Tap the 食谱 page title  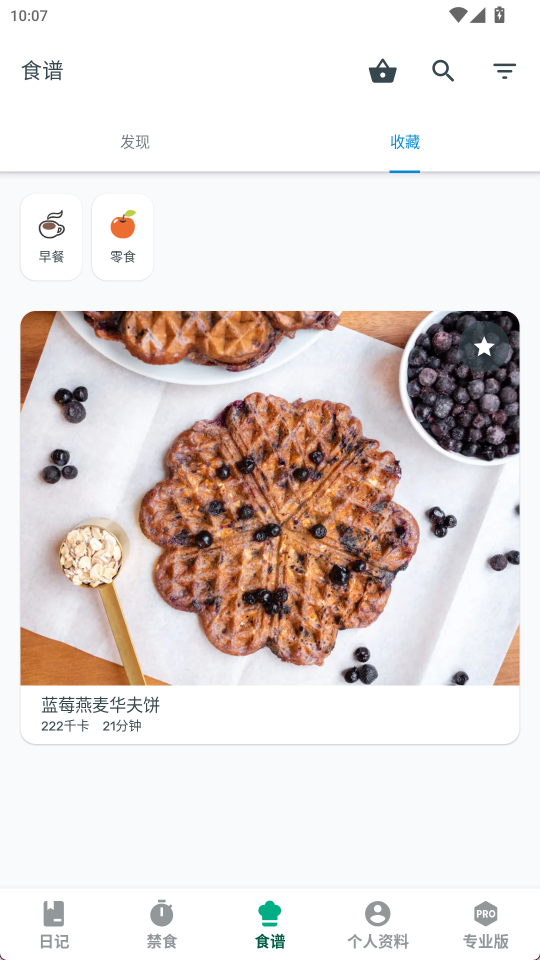42,71
